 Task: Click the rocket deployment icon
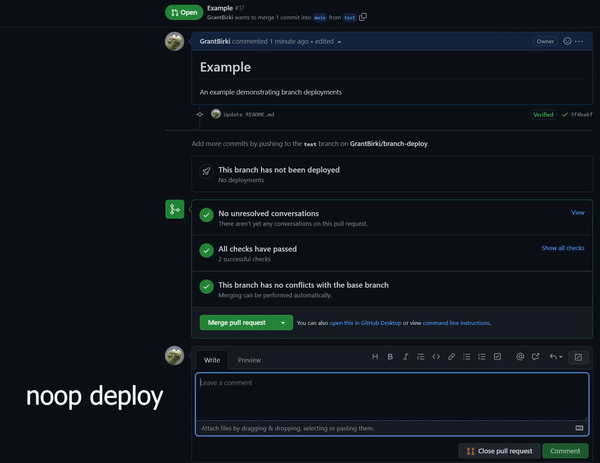pos(206,171)
